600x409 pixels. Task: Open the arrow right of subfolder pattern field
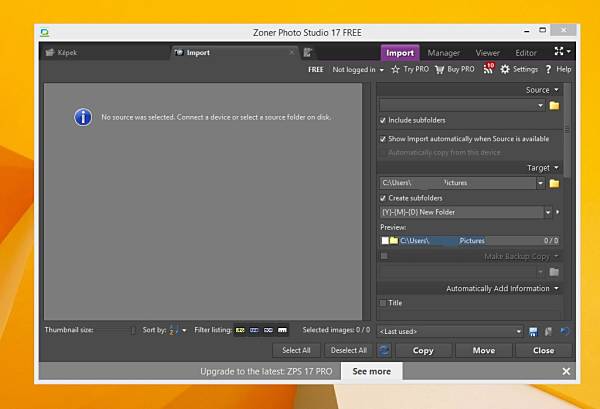(558, 212)
